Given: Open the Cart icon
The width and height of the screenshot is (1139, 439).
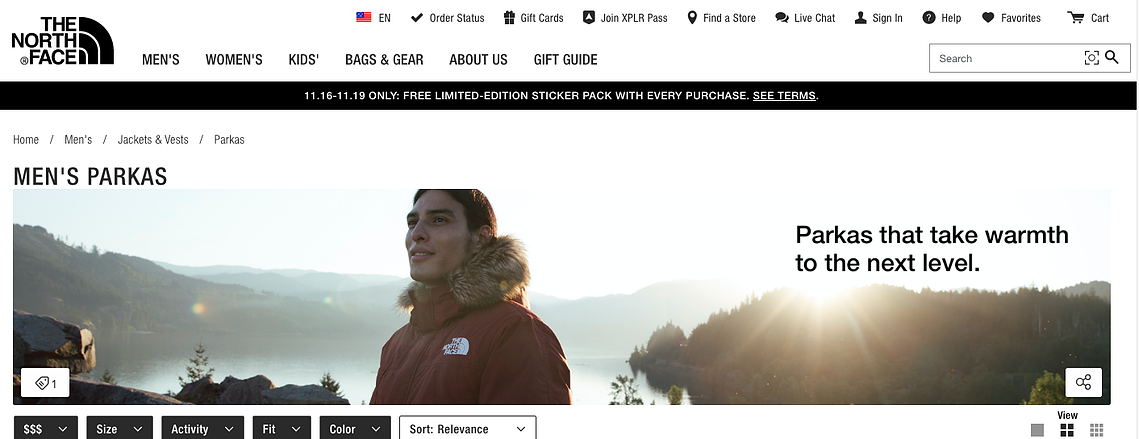Looking at the screenshot, I should pyautogui.click(x=1075, y=17).
